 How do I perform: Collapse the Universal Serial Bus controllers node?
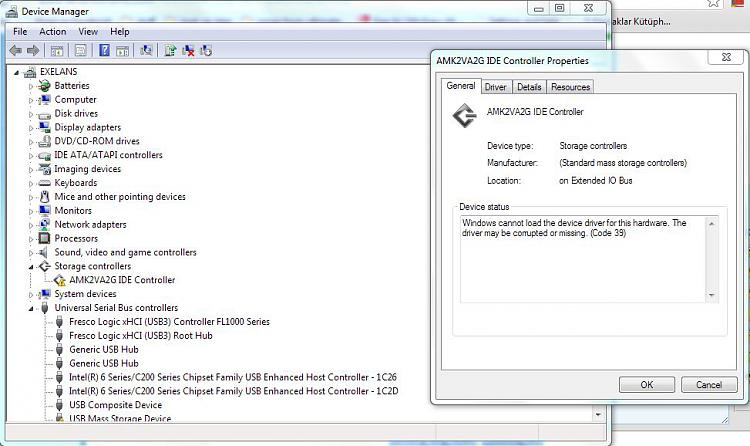(31, 309)
